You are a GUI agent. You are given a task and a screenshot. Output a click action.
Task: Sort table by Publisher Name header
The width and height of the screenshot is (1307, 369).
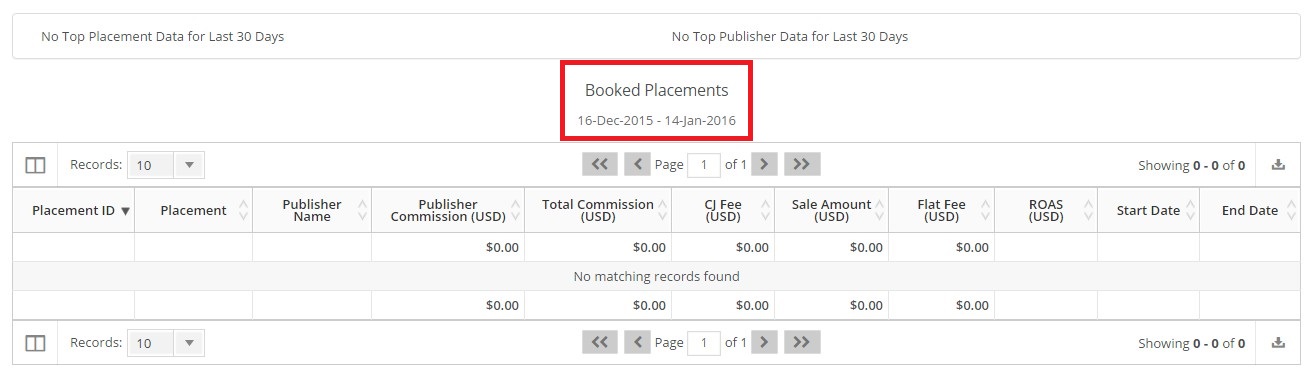(x=312, y=210)
